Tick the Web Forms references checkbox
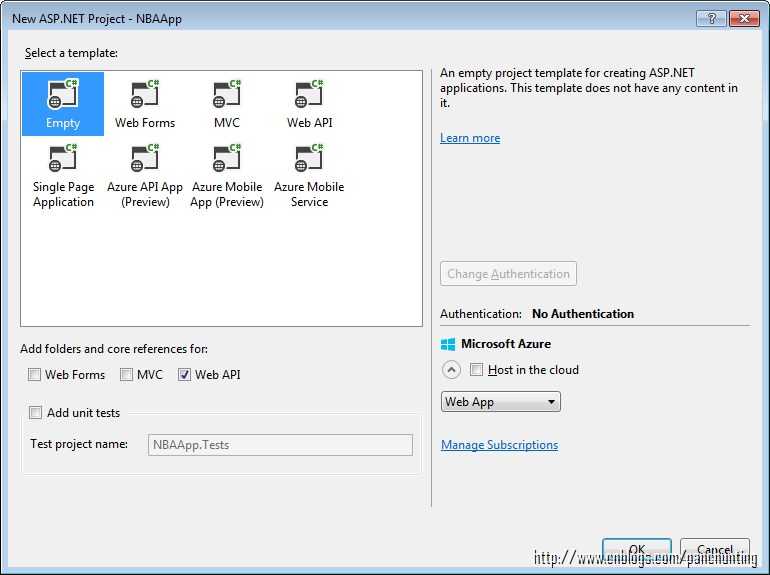 coord(34,375)
